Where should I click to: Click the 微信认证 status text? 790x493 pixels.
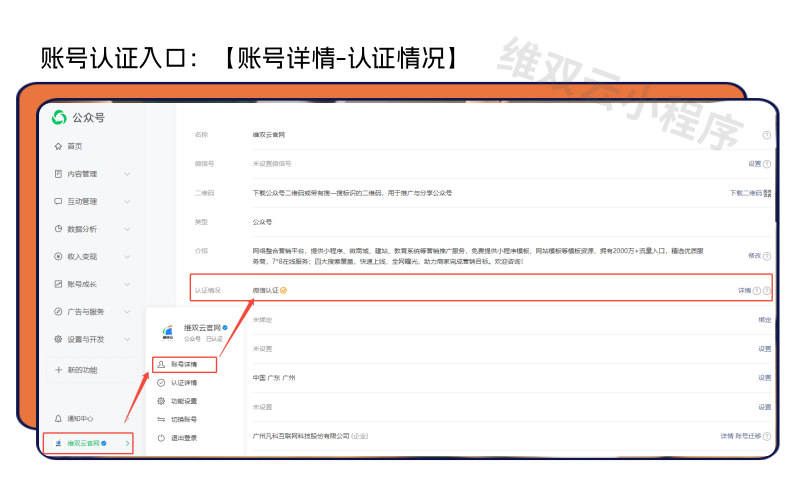click(x=266, y=291)
